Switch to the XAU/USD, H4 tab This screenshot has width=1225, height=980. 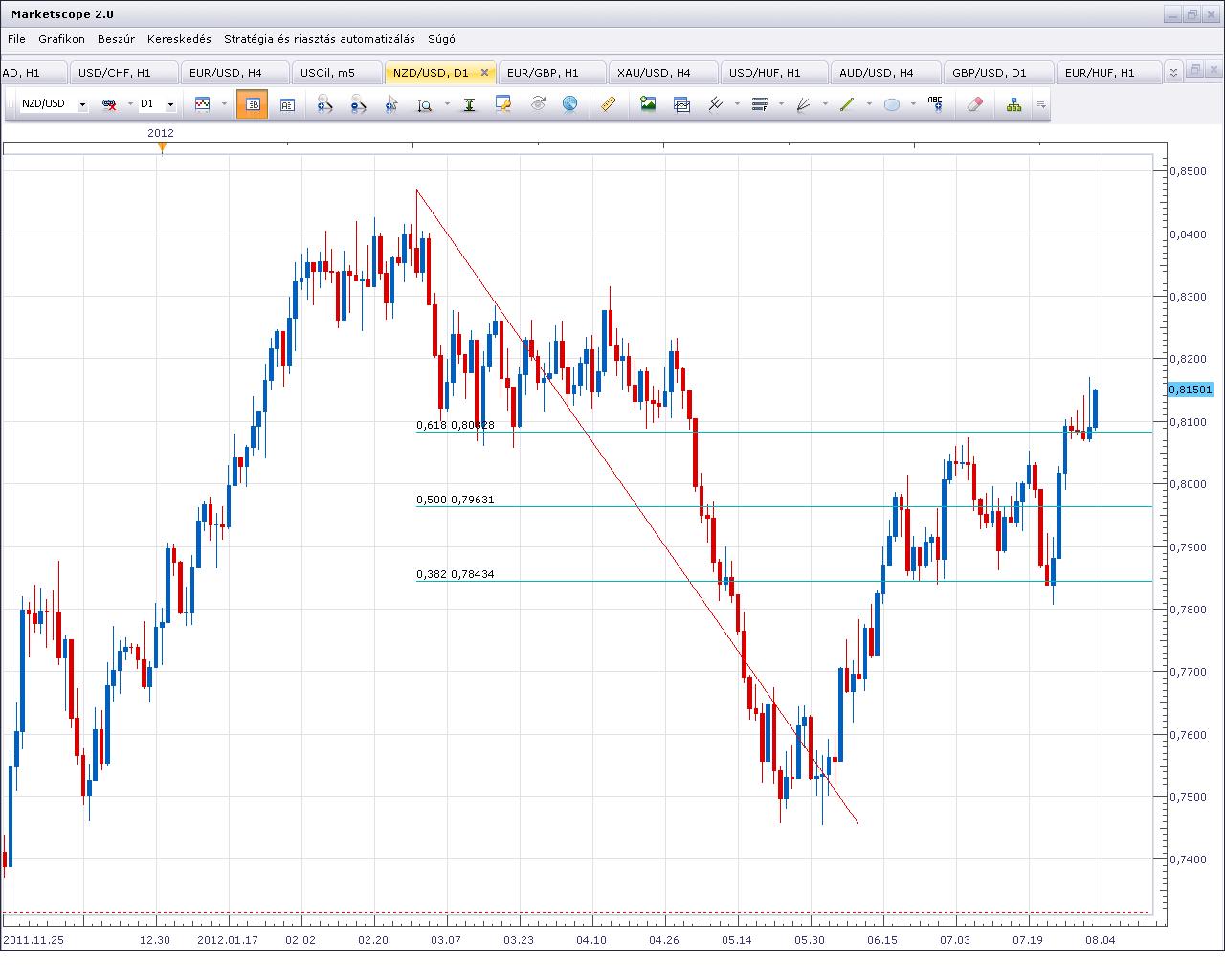(x=661, y=73)
